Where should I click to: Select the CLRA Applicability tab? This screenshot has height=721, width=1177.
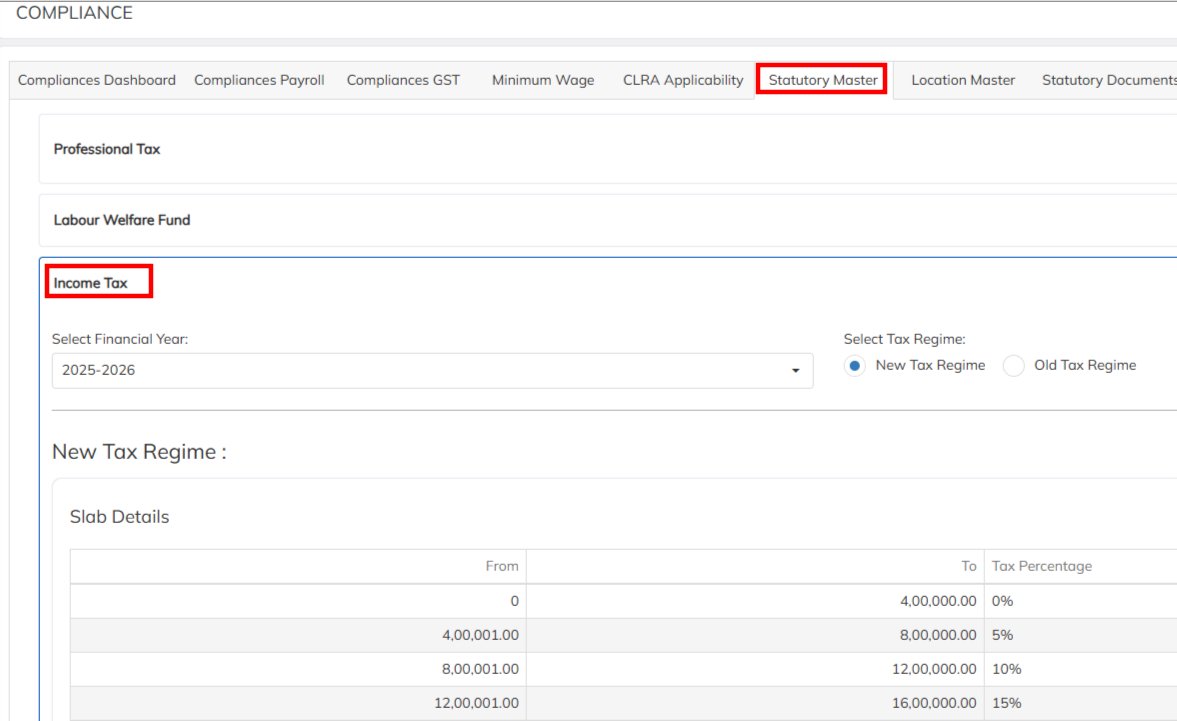pyautogui.click(x=683, y=80)
